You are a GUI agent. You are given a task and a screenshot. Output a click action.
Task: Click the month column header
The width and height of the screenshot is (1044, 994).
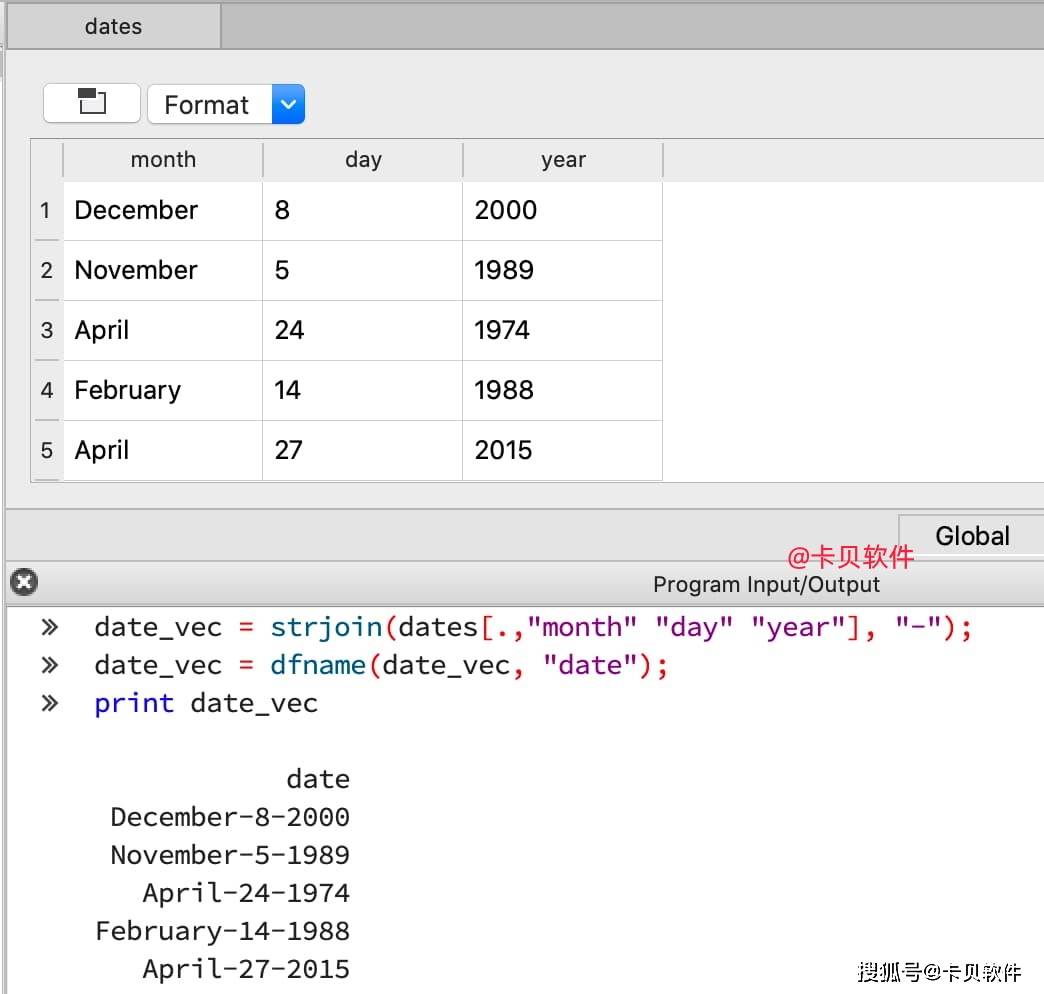coord(163,160)
